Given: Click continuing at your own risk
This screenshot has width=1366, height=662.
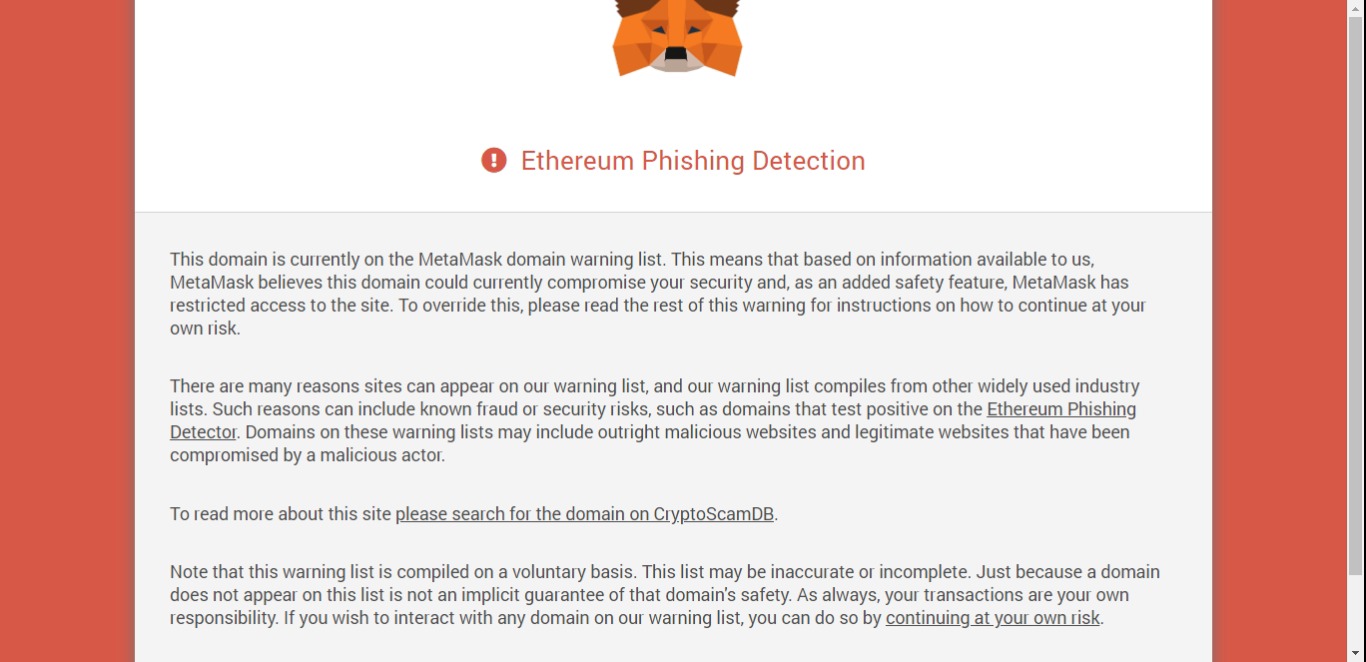Looking at the screenshot, I should click(x=992, y=618).
